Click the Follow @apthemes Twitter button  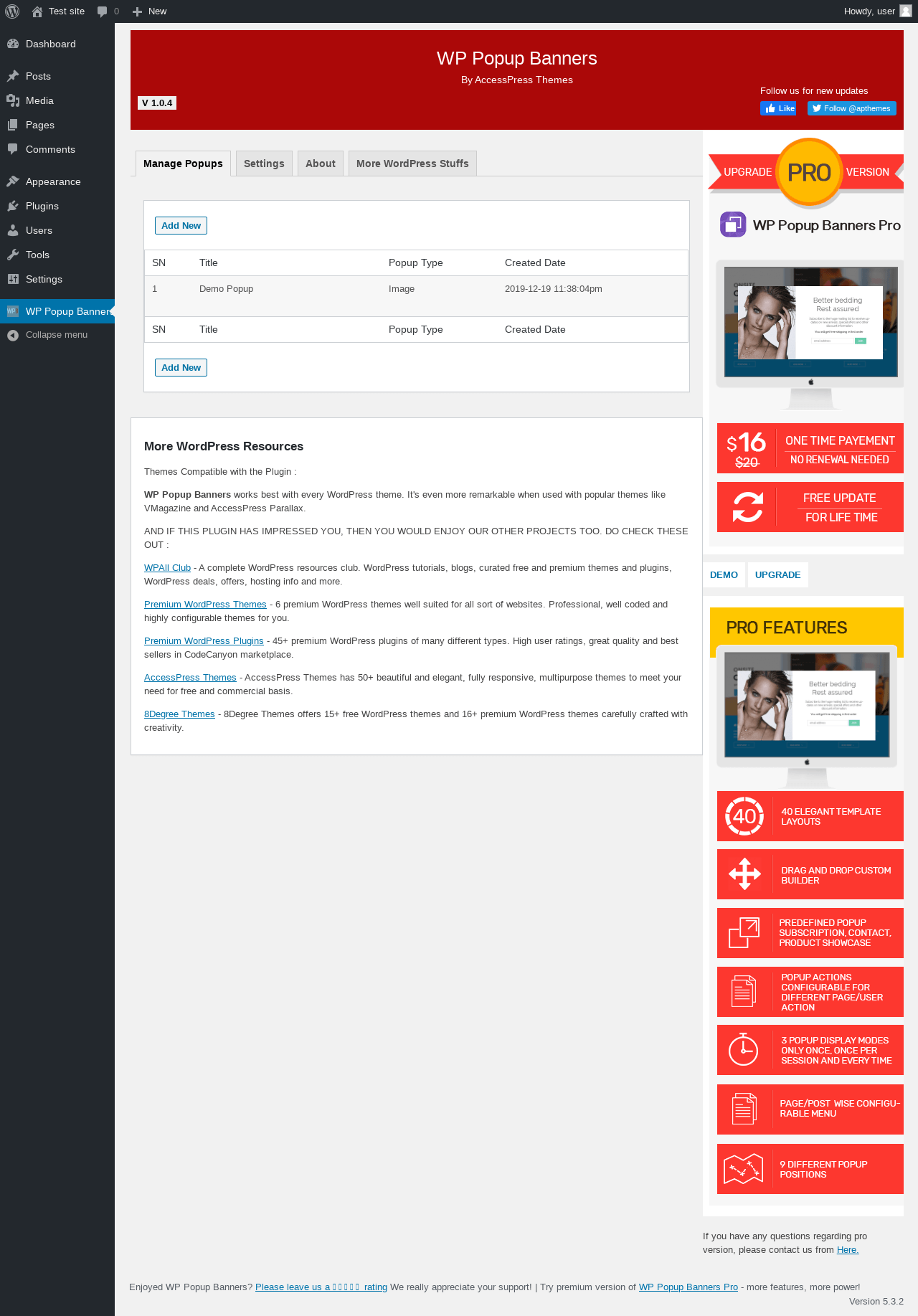(x=852, y=108)
